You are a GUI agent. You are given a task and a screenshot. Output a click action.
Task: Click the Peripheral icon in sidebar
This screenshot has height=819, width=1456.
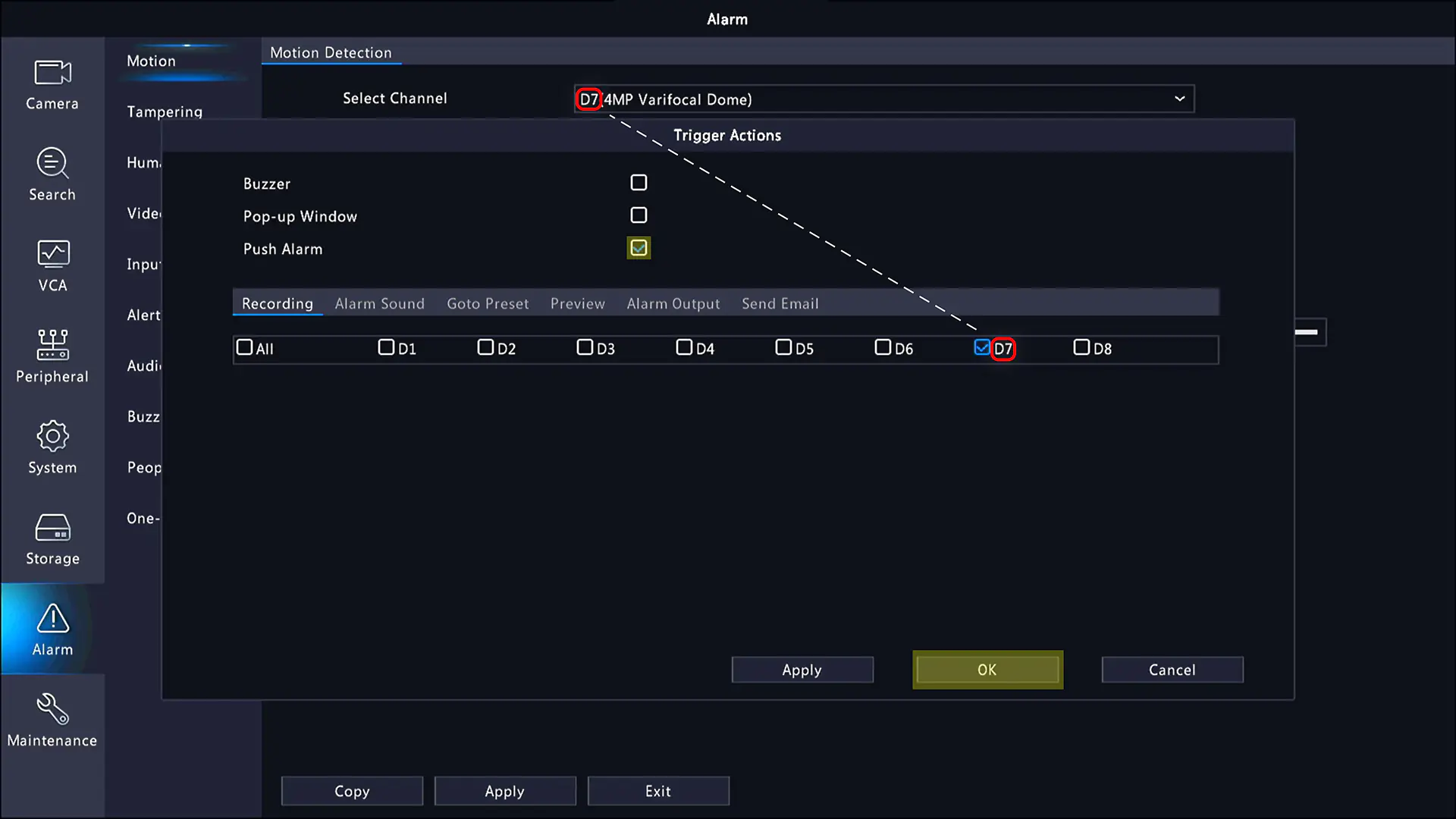52,354
